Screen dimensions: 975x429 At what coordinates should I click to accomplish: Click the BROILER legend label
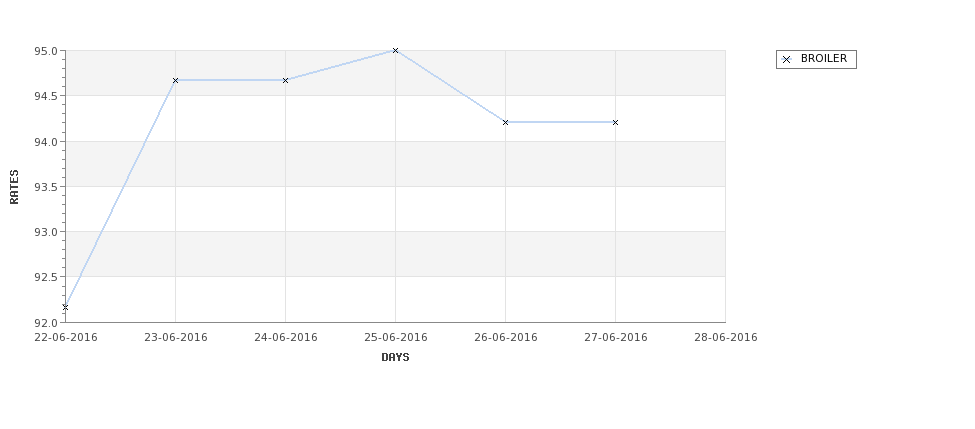[824, 58]
